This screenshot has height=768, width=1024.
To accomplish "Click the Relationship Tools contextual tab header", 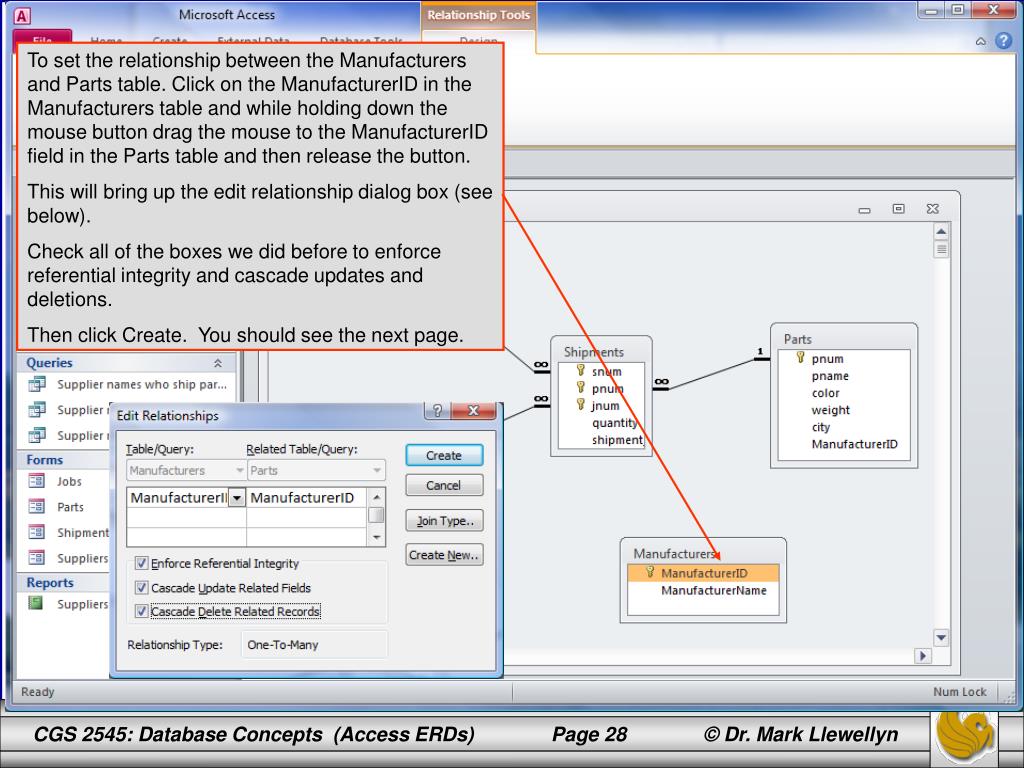I will click(x=478, y=15).
